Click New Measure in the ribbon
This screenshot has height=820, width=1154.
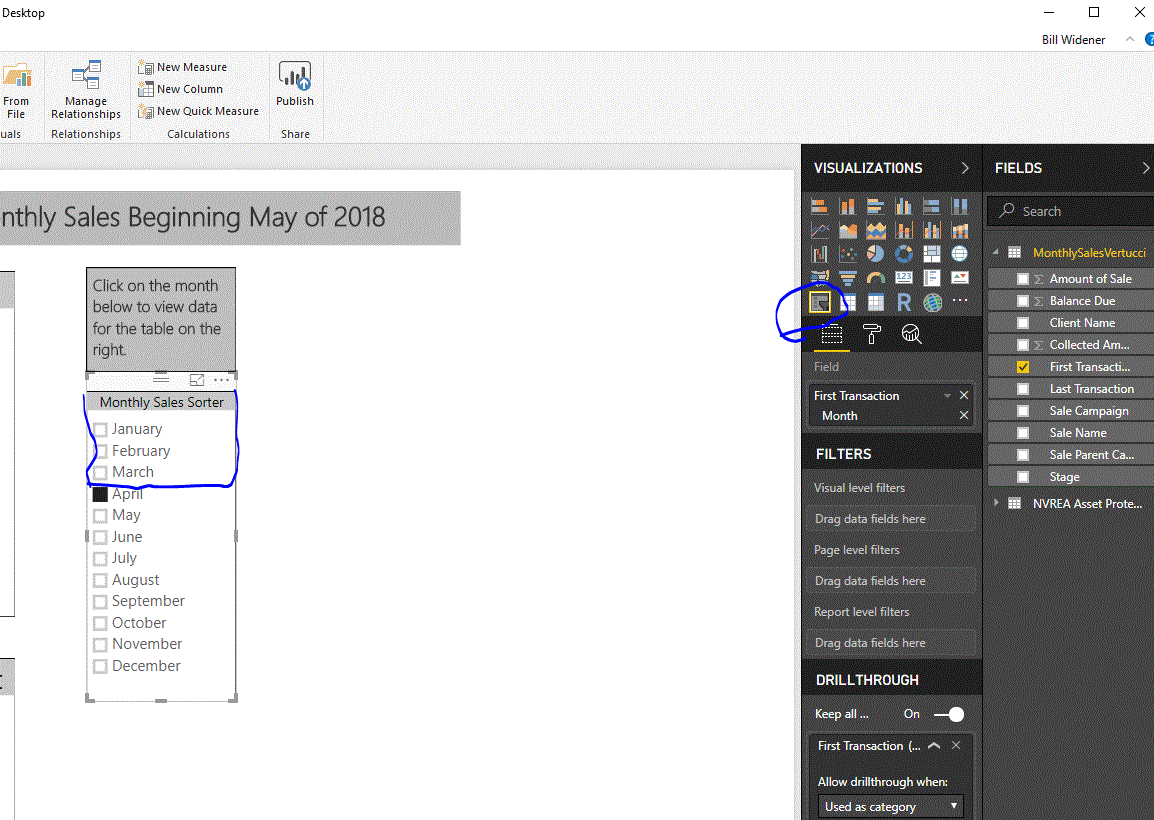(x=183, y=67)
